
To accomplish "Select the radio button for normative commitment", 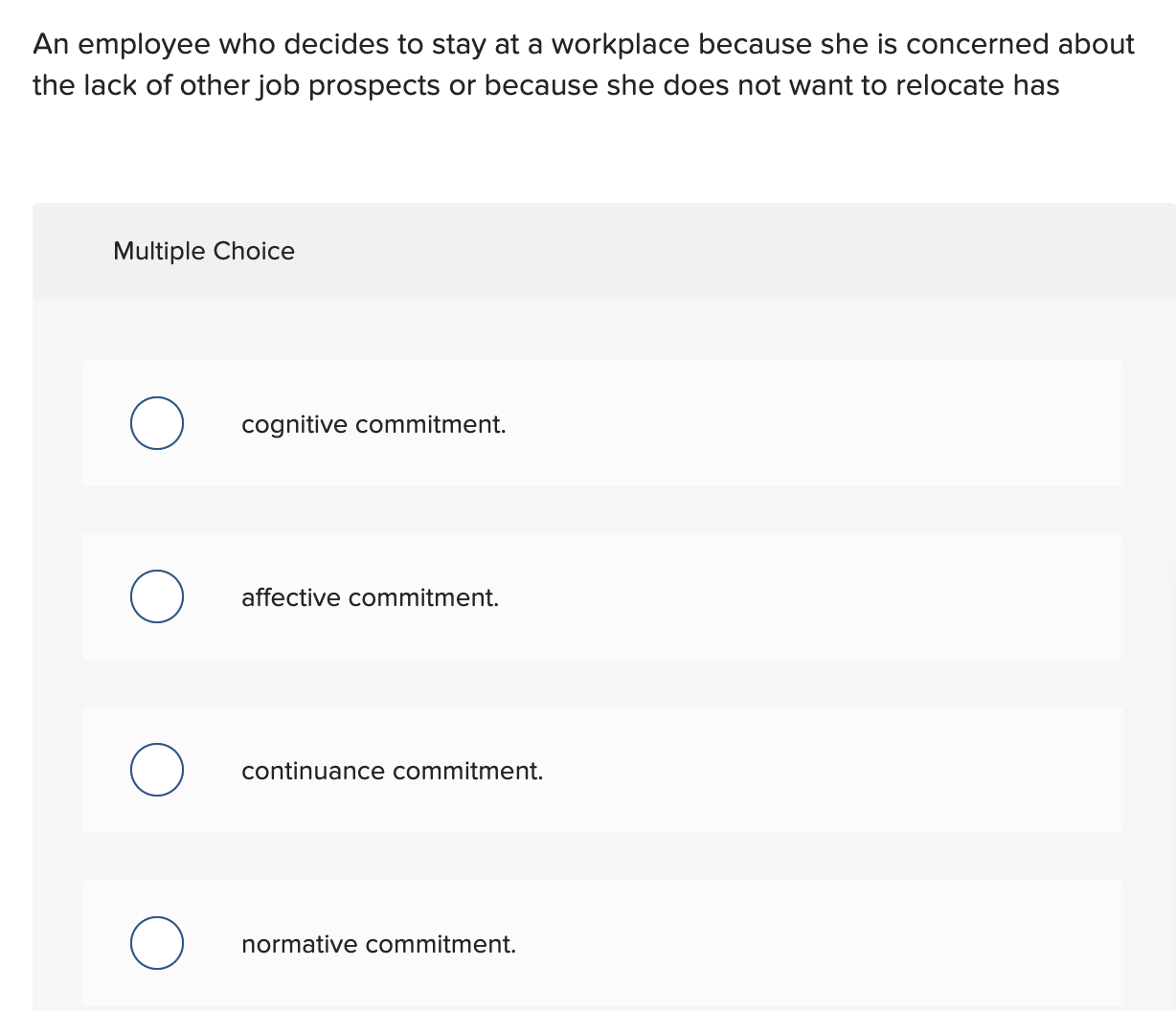I will pos(156,943).
